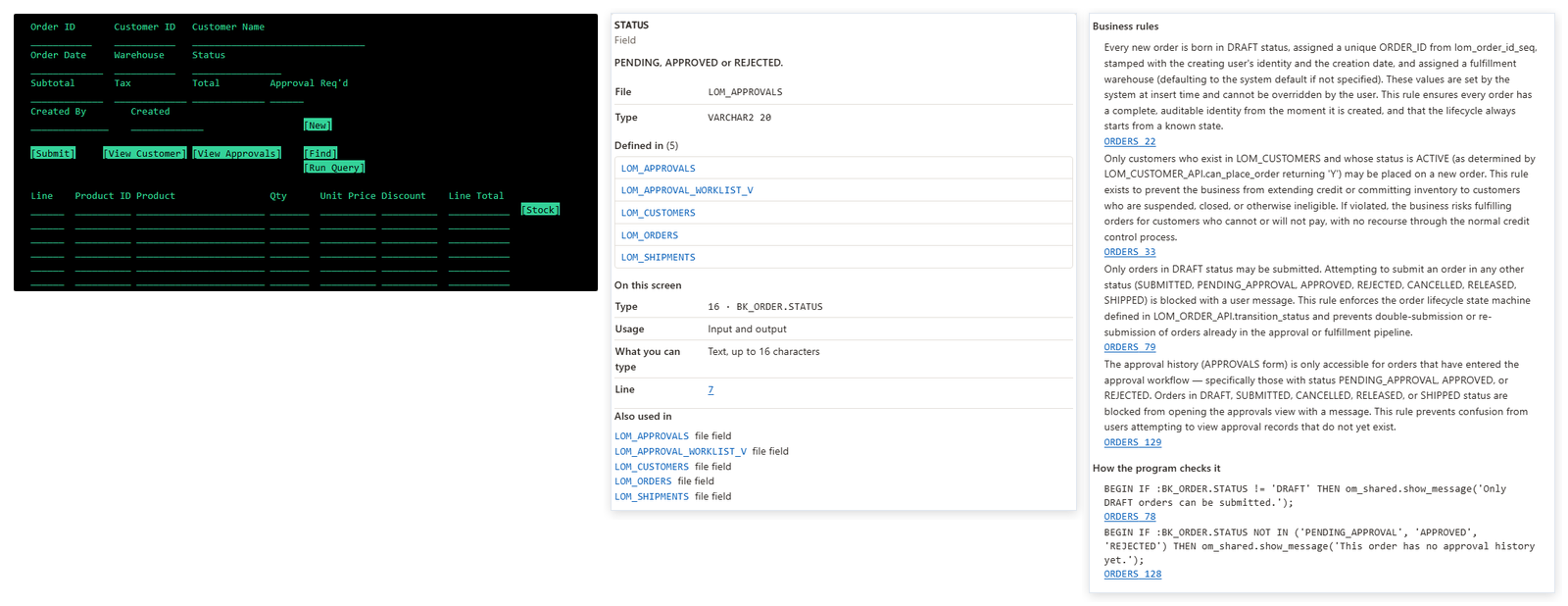Open the ORDERS_79 reference link
The height and width of the screenshot is (606, 1568).
pyautogui.click(x=1129, y=347)
